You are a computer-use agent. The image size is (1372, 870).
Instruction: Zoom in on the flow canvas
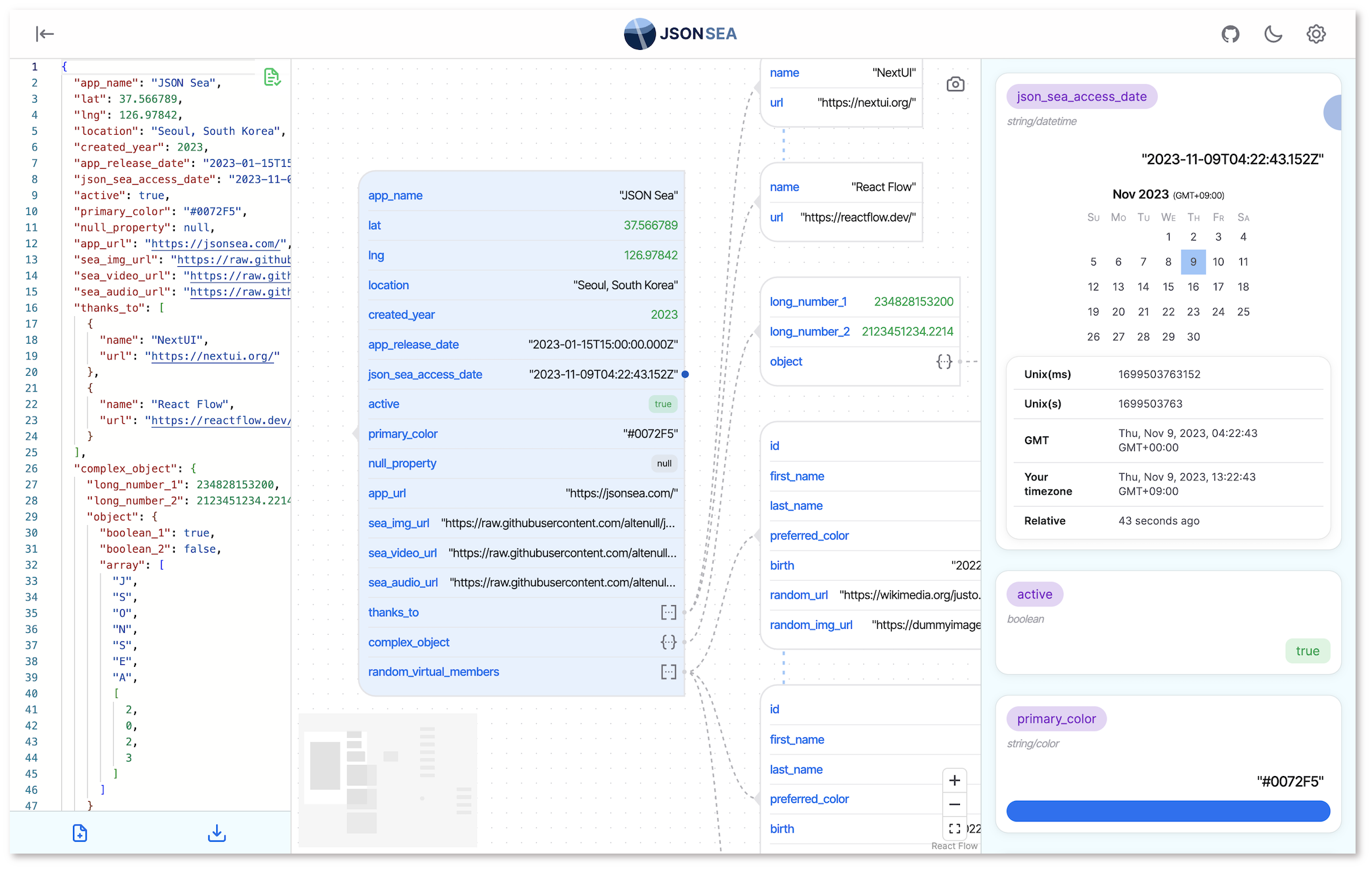pyautogui.click(x=955, y=781)
